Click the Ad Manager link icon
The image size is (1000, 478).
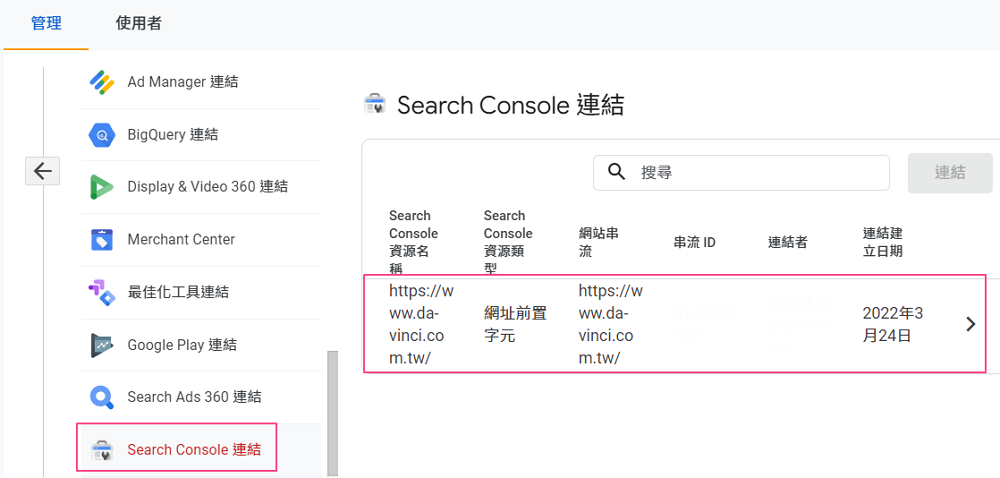click(102, 82)
